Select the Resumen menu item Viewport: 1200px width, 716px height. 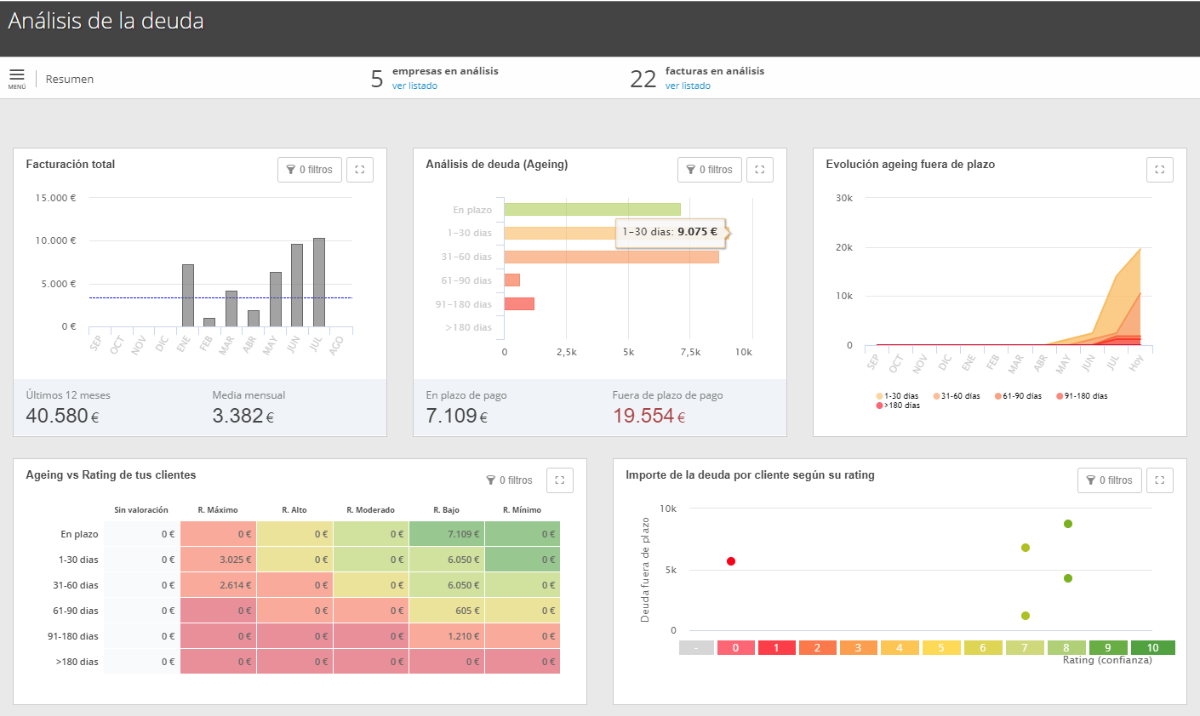point(70,79)
